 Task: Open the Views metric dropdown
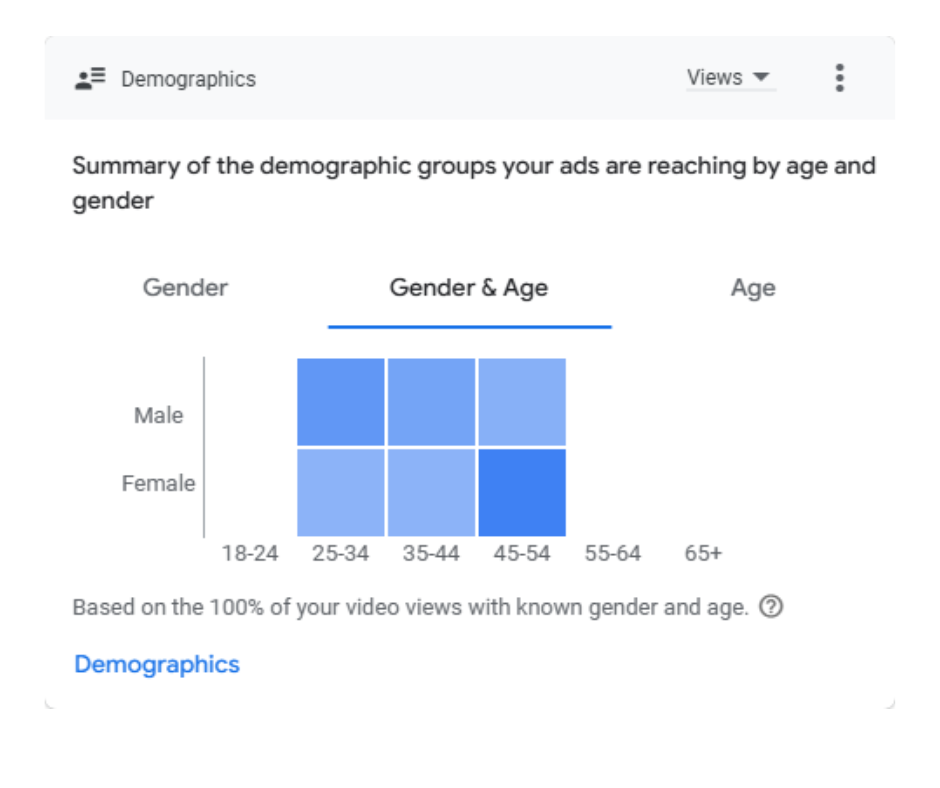729,78
